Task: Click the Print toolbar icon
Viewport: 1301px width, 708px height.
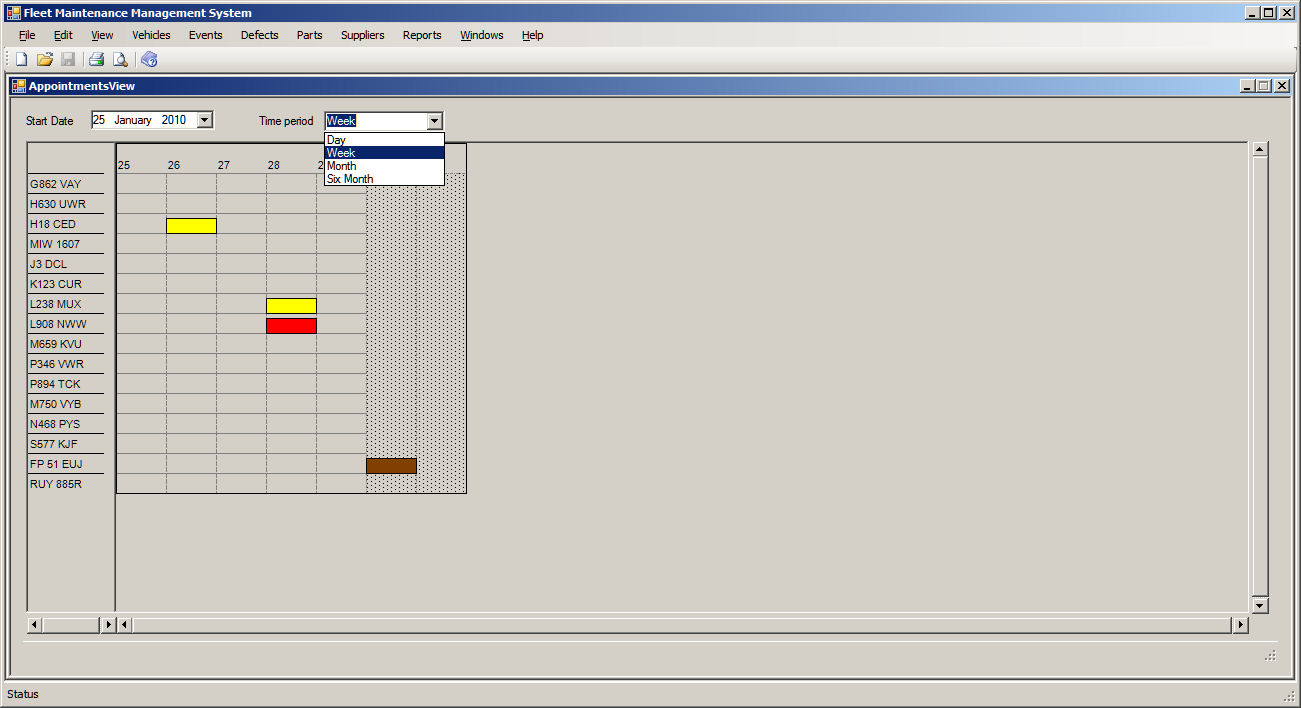Action: pos(97,59)
